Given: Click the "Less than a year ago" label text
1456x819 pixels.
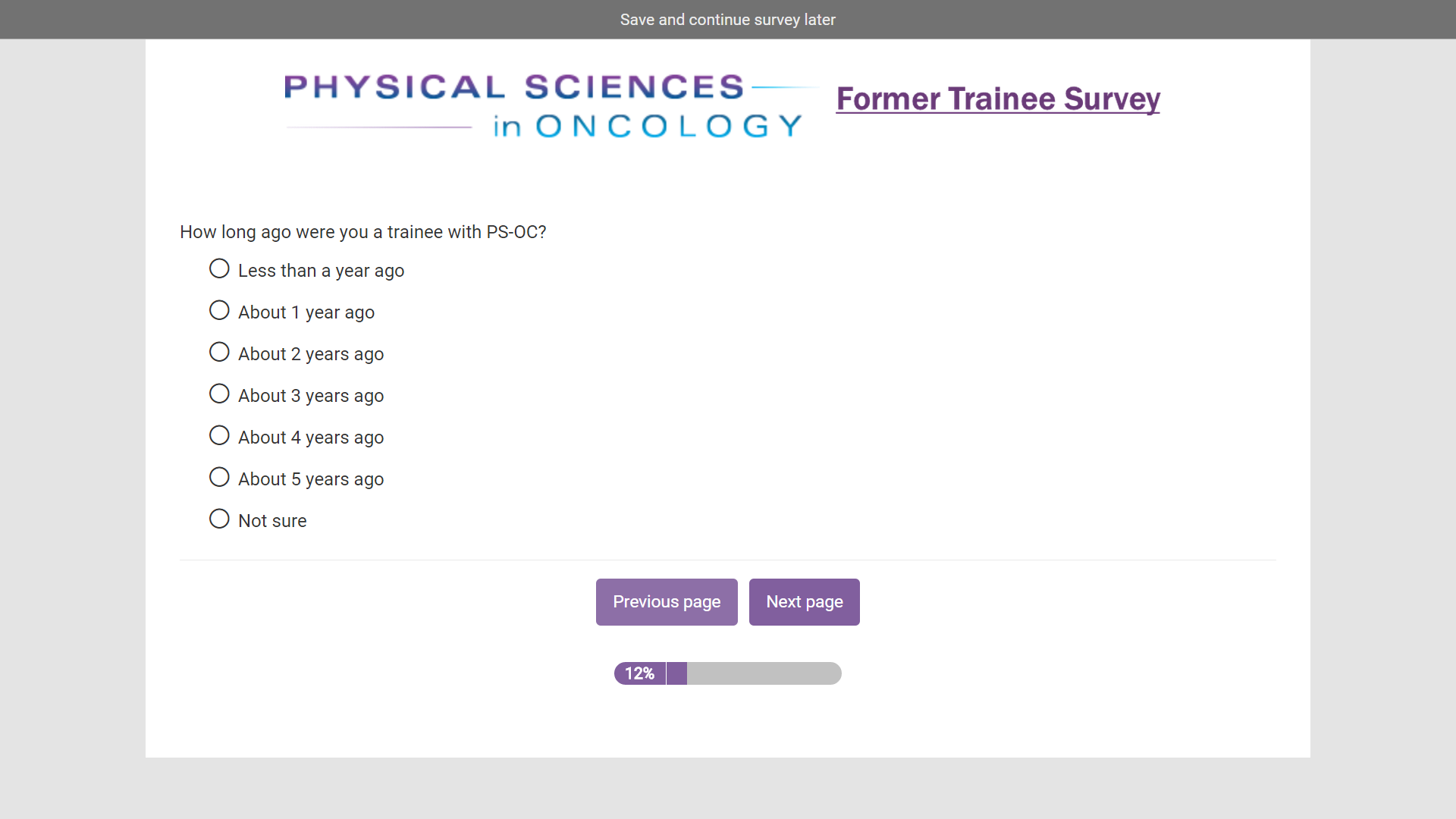Looking at the screenshot, I should (321, 271).
